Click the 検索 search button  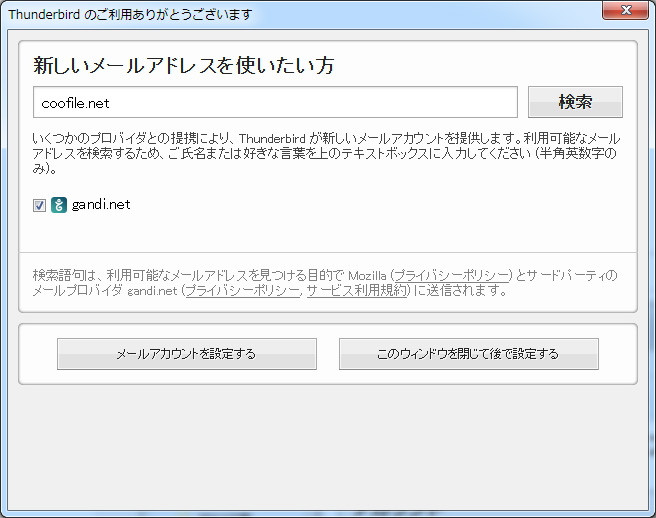(575, 102)
